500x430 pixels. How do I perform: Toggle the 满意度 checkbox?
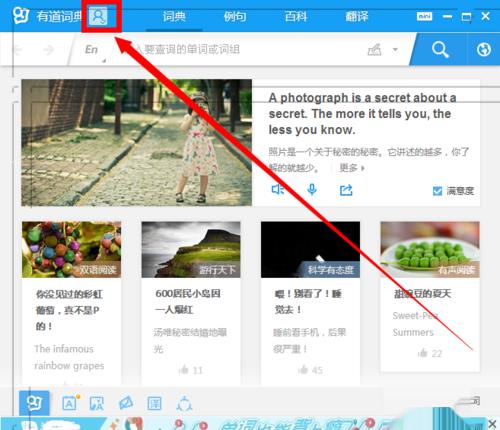click(437, 191)
